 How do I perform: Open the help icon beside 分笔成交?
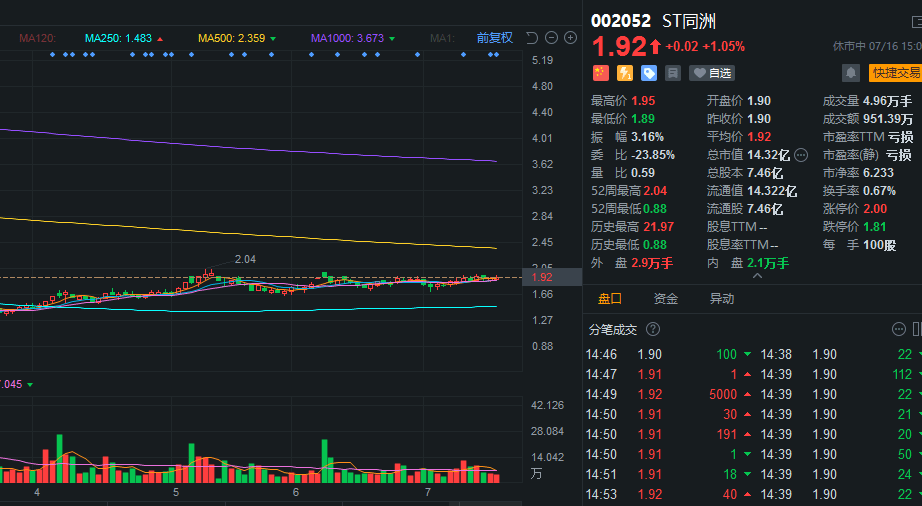[x=653, y=329]
